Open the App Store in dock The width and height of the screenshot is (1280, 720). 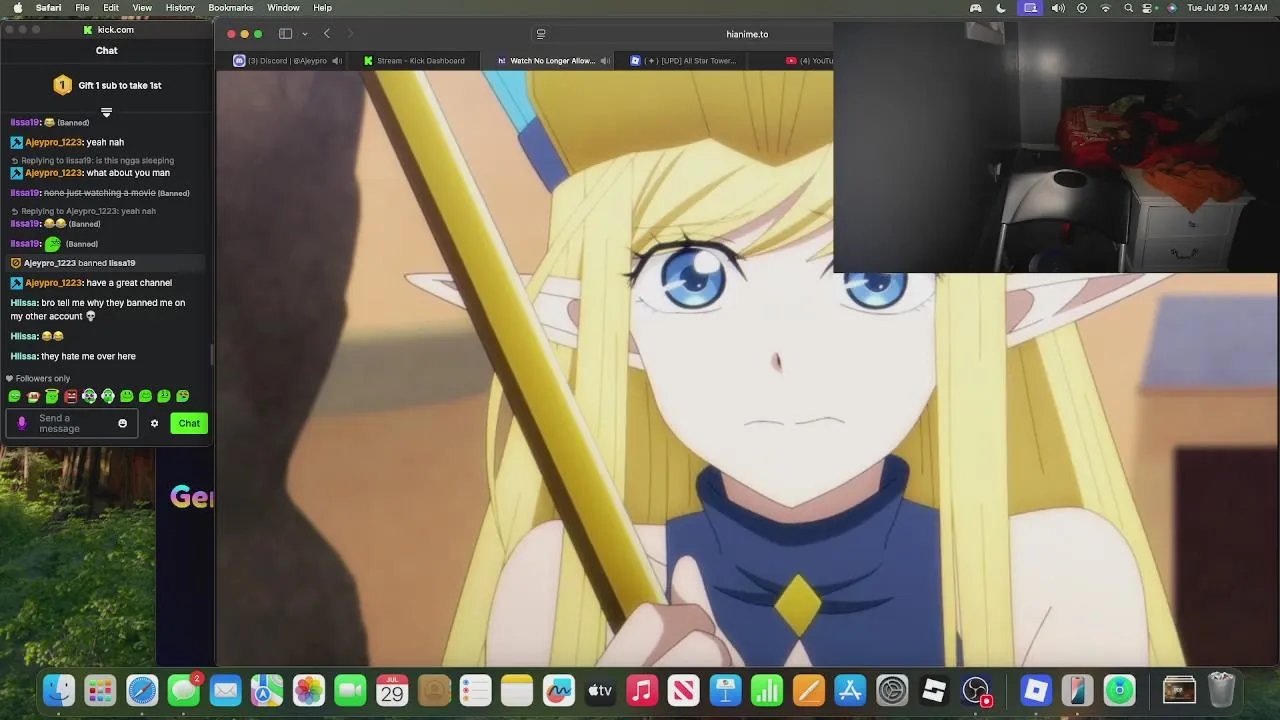click(850, 690)
